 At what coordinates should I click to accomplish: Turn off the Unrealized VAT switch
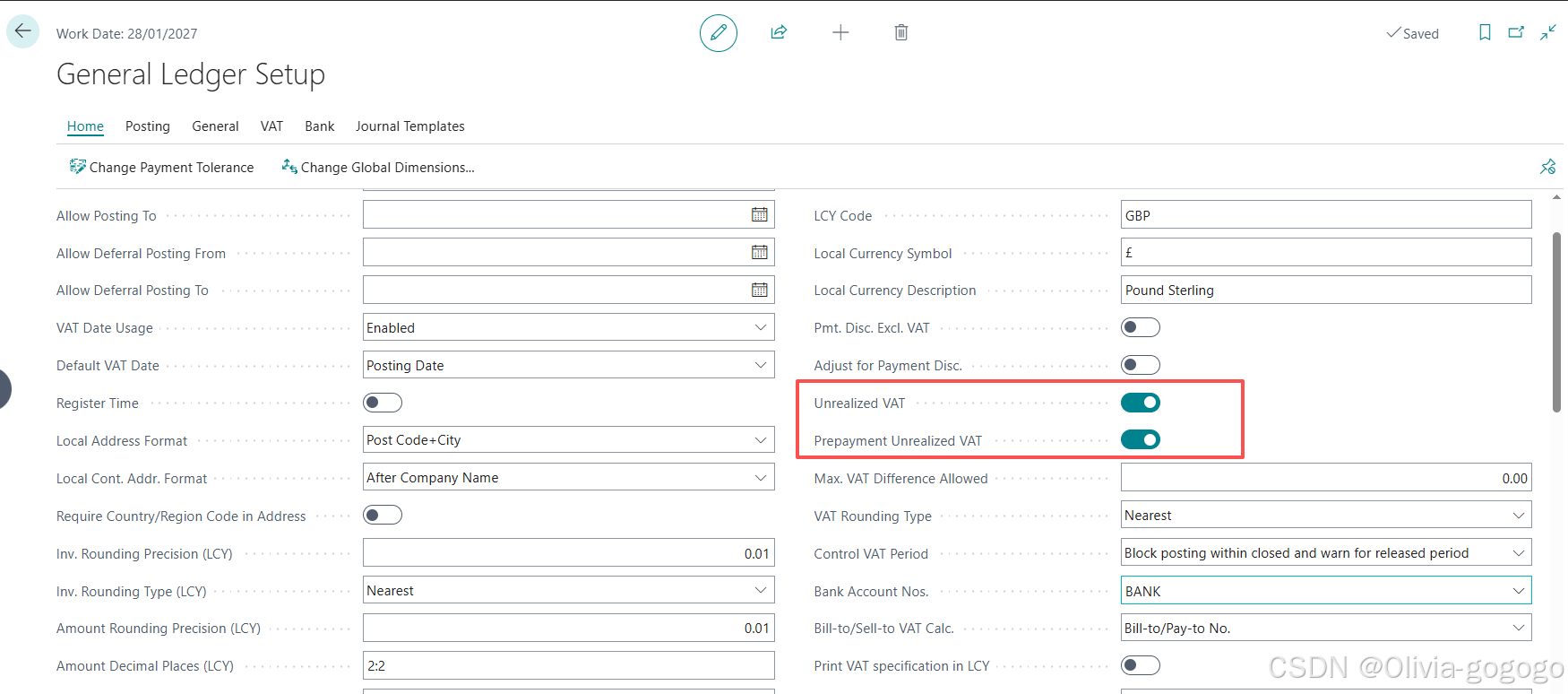tap(1141, 403)
